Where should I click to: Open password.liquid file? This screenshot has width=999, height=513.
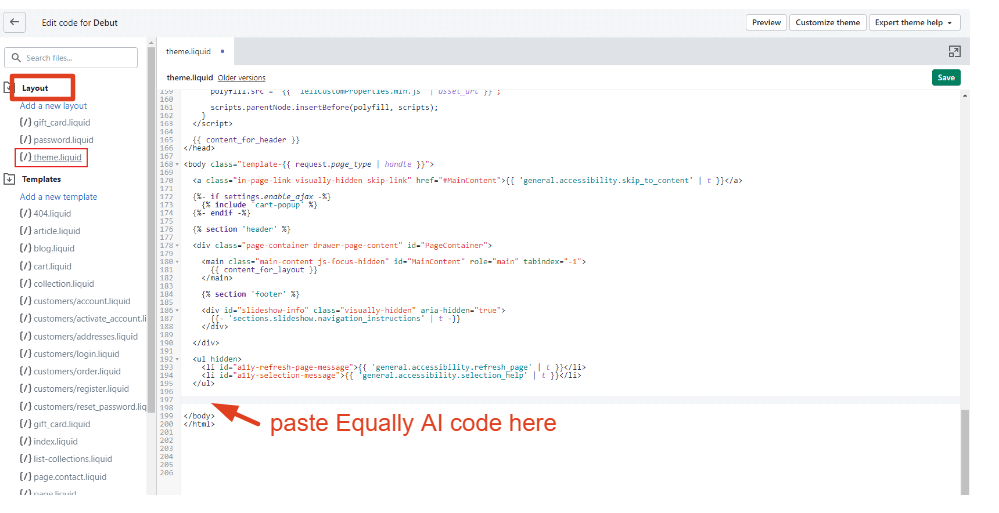tap(62, 140)
